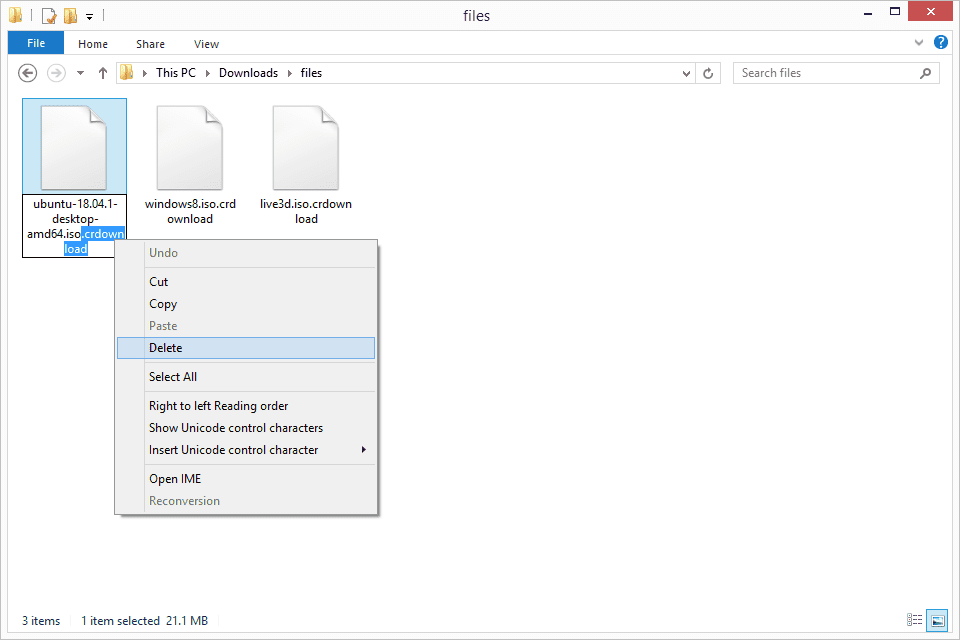The height and width of the screenshot is (640, 960).
Task: Go back using the navigation arrow
Action: [27, 73]
